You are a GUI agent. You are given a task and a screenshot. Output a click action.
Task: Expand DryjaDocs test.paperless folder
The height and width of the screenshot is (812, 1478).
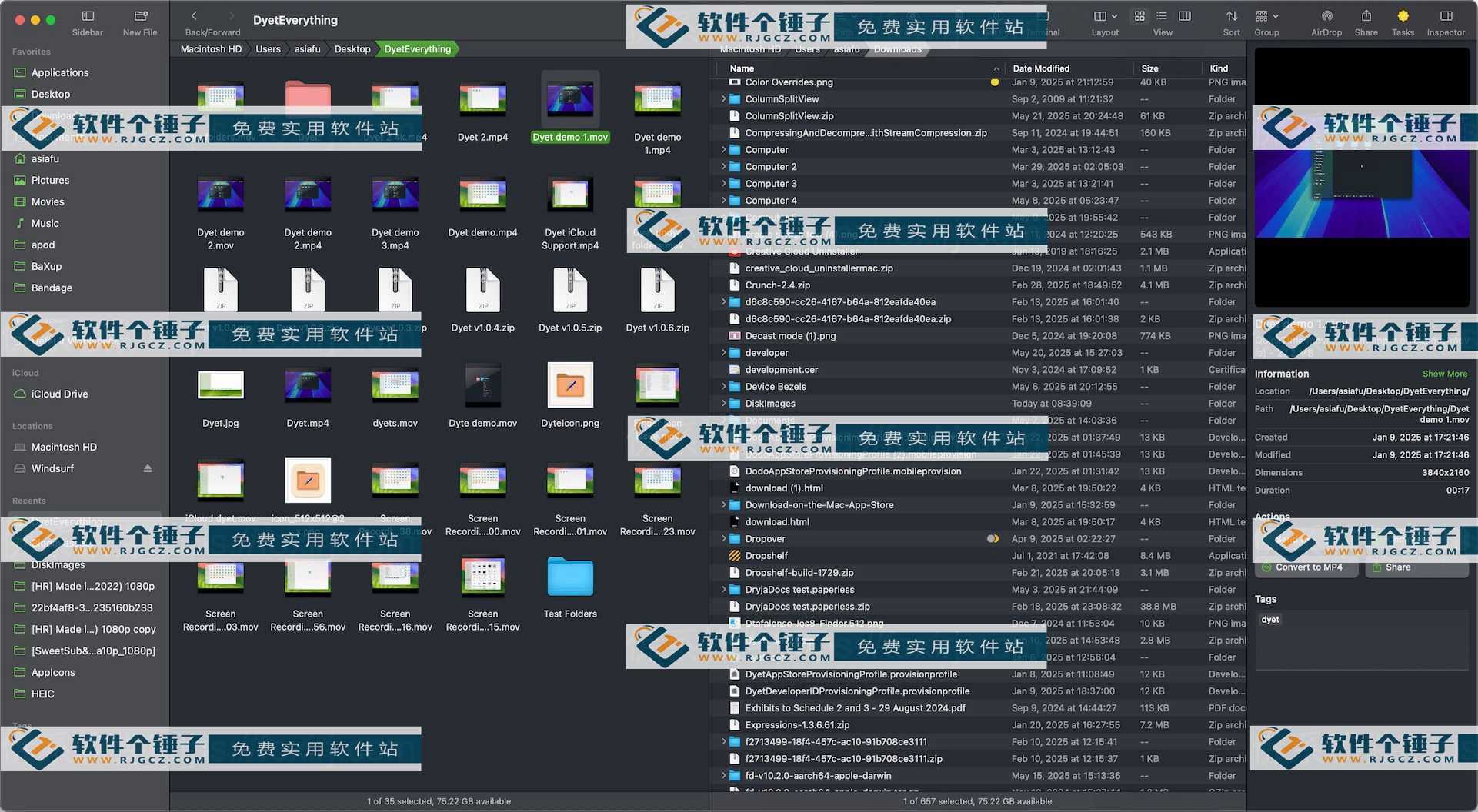(x=723, y=589)
